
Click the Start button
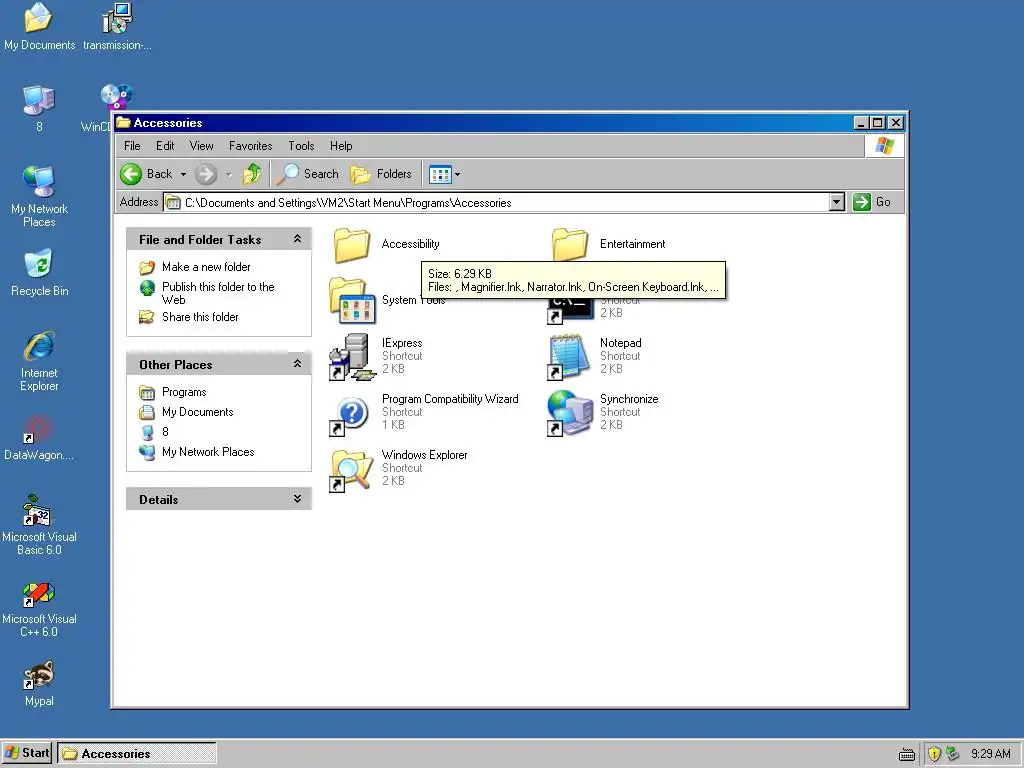27,753
